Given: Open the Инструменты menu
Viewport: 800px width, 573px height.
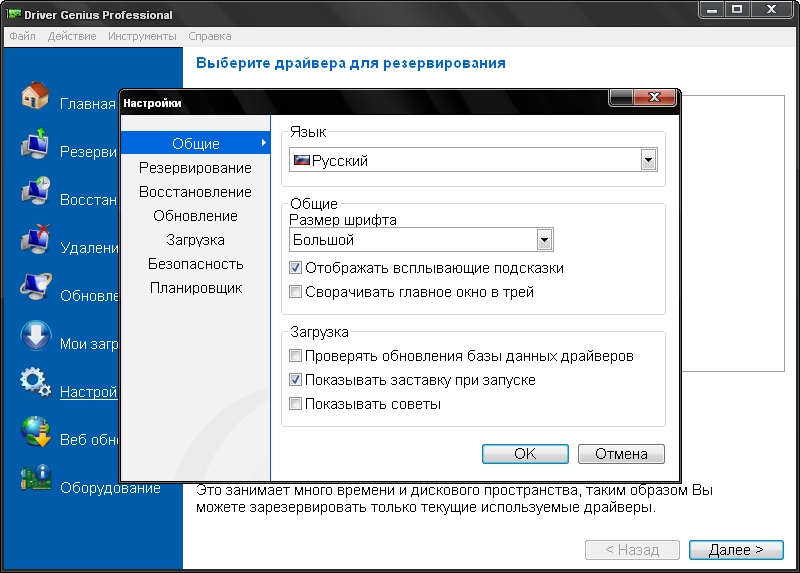Looking at the screenshot, I should click(142, 36).
